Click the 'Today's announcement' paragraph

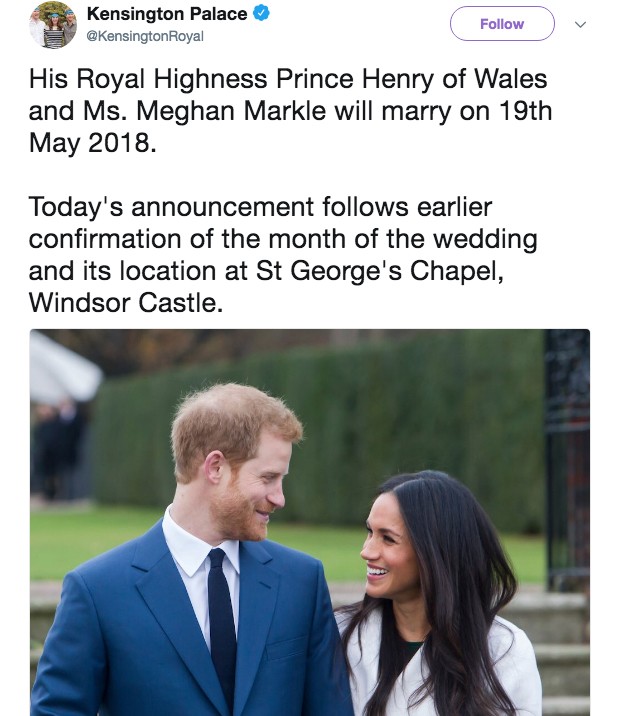283,254
